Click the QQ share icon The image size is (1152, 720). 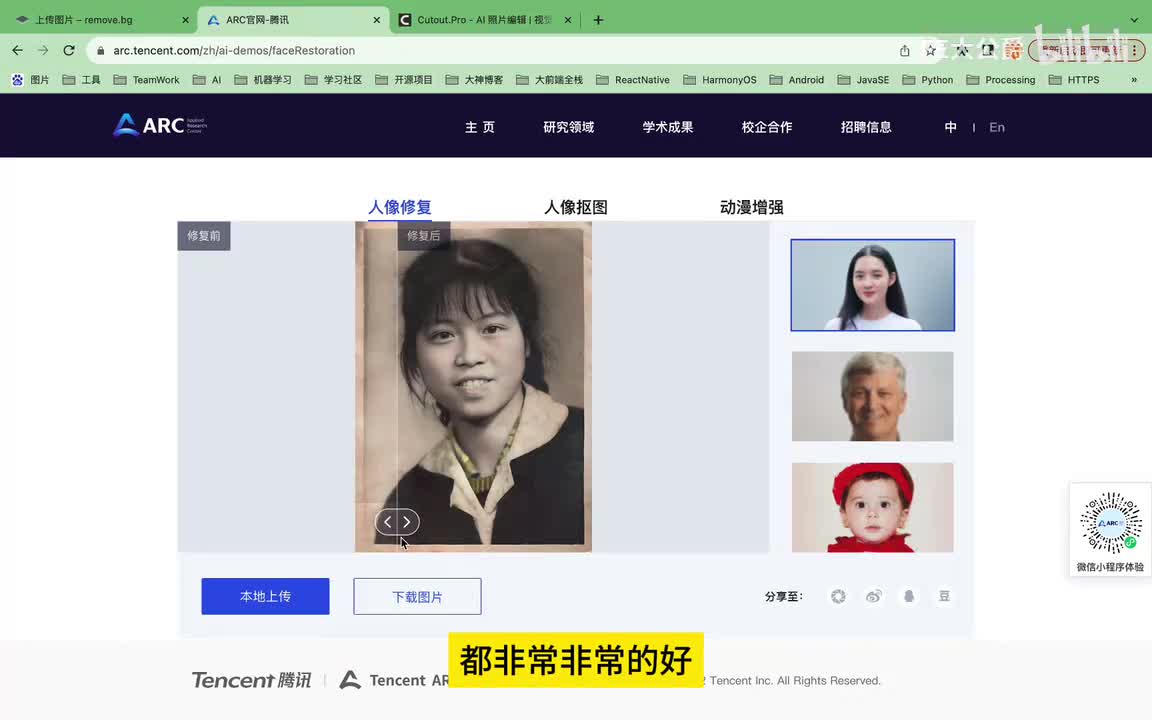tap(909, 596)
